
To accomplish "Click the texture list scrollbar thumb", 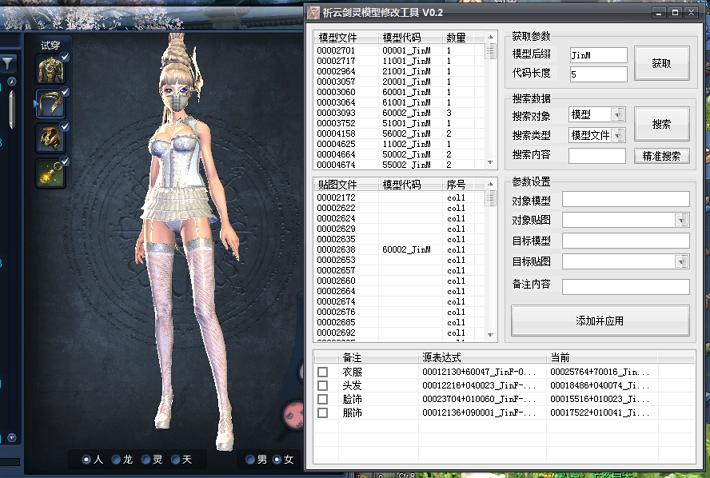I will (490, 198).
